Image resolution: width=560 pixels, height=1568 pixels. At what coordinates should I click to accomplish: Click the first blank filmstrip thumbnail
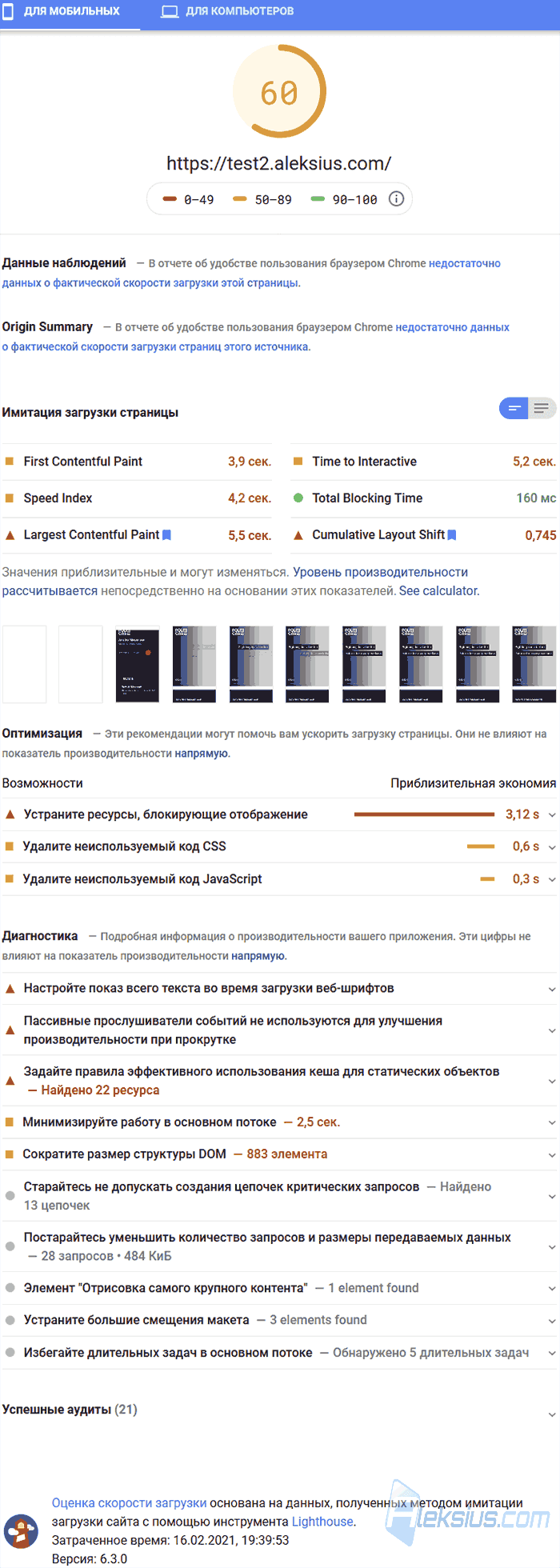coord(24,664)
